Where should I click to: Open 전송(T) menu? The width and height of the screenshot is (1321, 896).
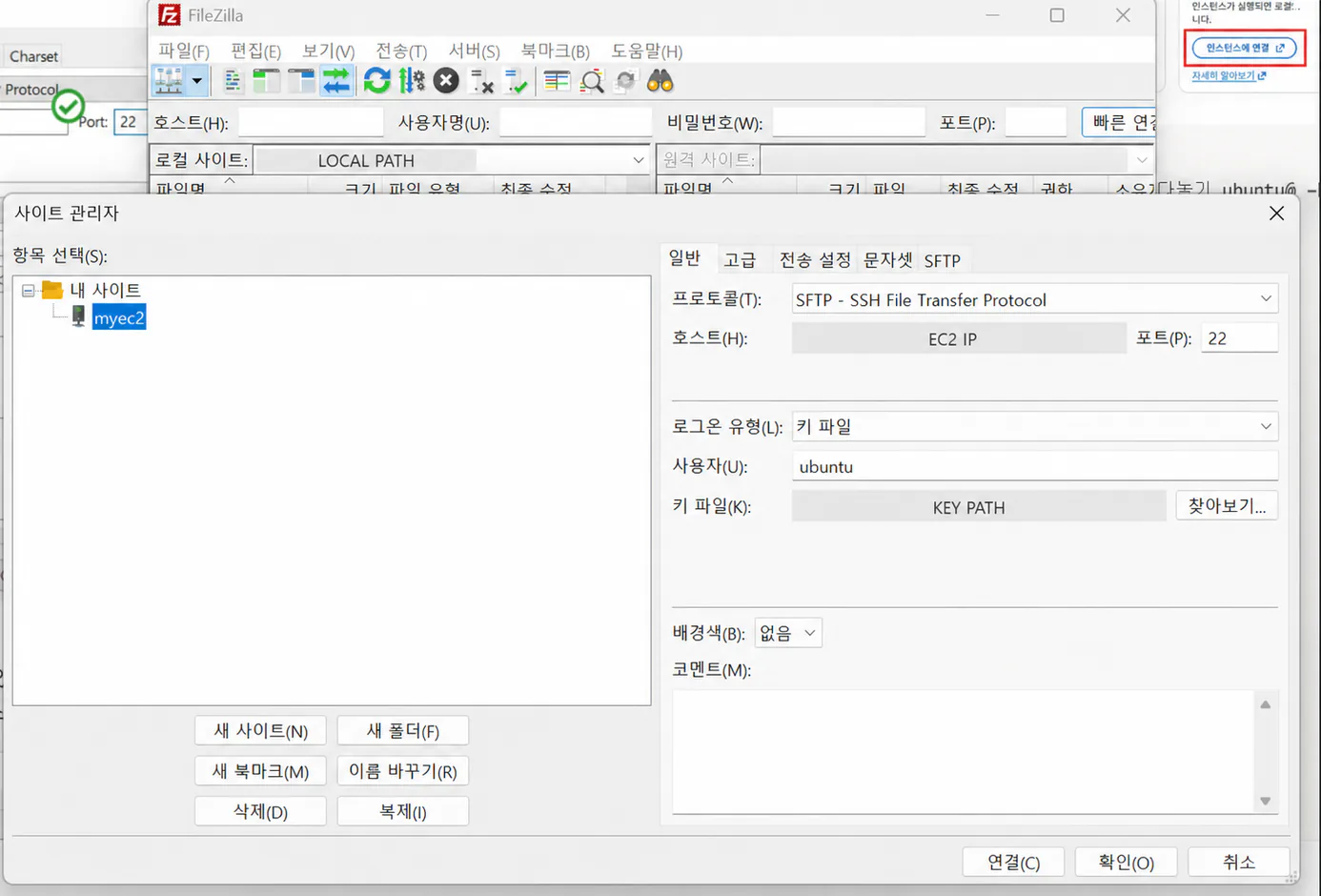tap(401, 51)
